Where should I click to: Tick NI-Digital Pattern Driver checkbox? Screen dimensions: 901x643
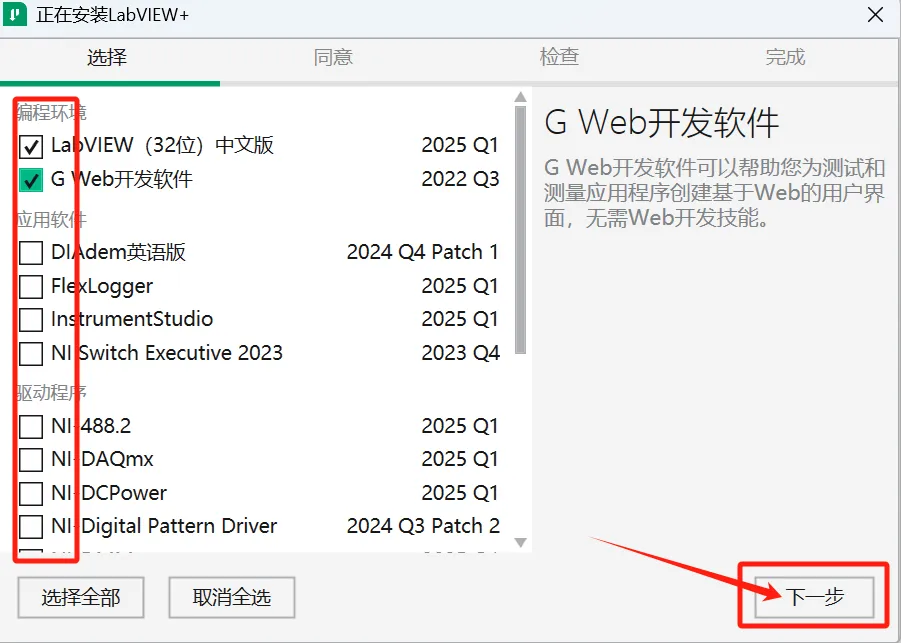31,526
